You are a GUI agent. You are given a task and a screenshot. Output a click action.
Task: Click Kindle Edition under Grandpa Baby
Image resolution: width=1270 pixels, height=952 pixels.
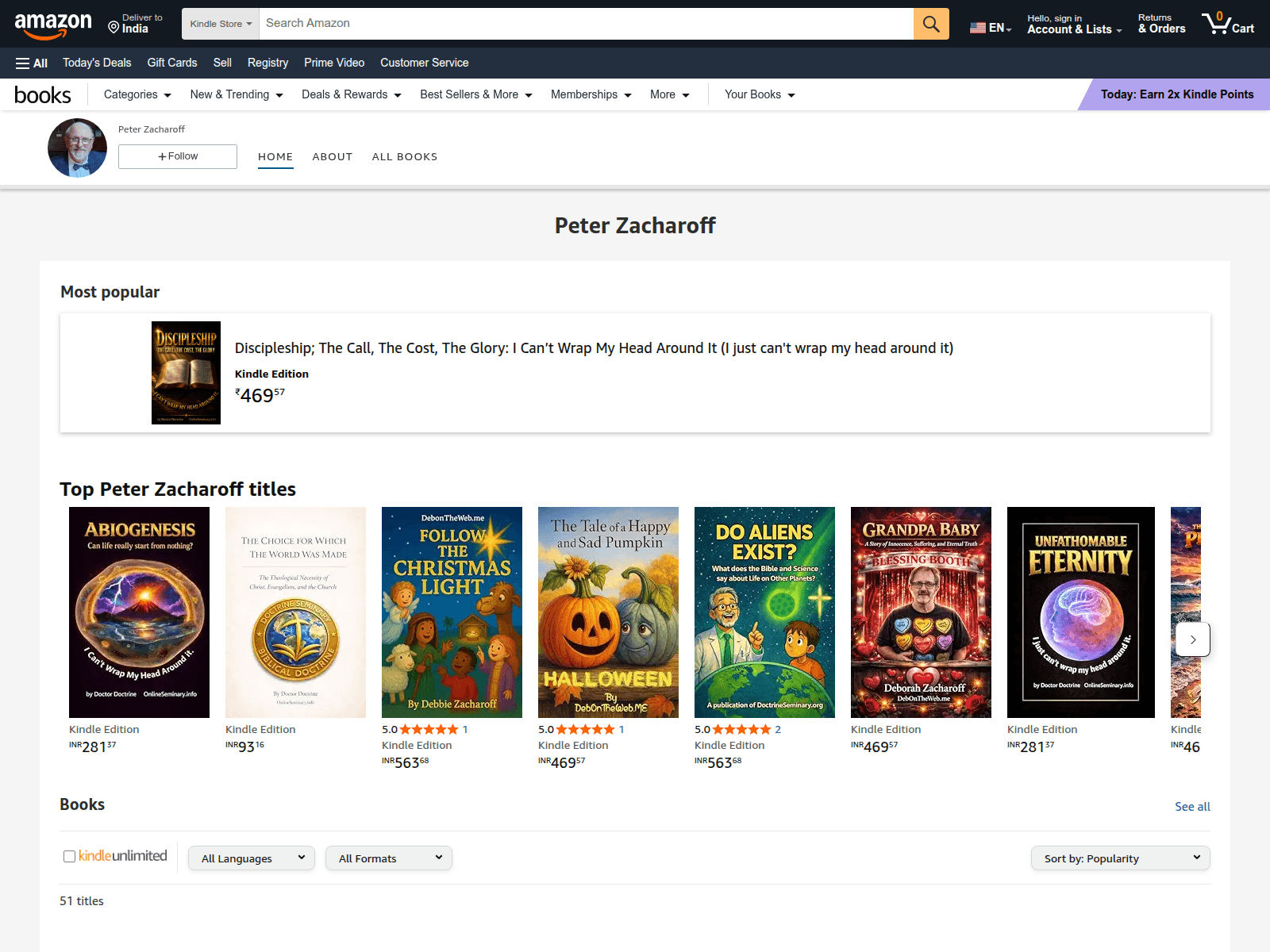(x=886, y=729)
